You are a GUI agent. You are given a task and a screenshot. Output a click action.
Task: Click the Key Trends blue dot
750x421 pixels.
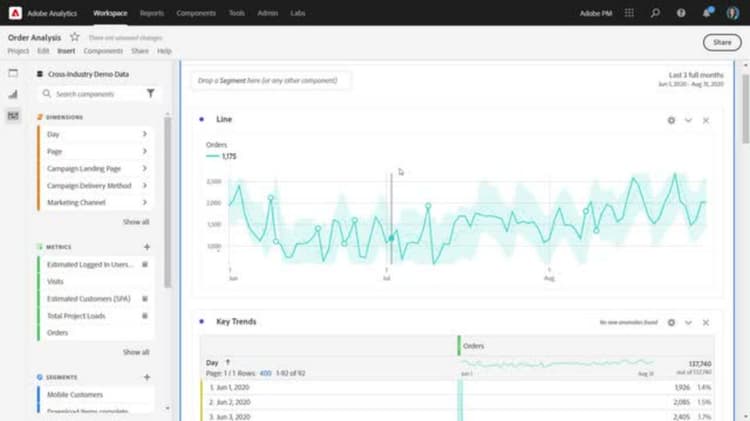pos(201,321)
